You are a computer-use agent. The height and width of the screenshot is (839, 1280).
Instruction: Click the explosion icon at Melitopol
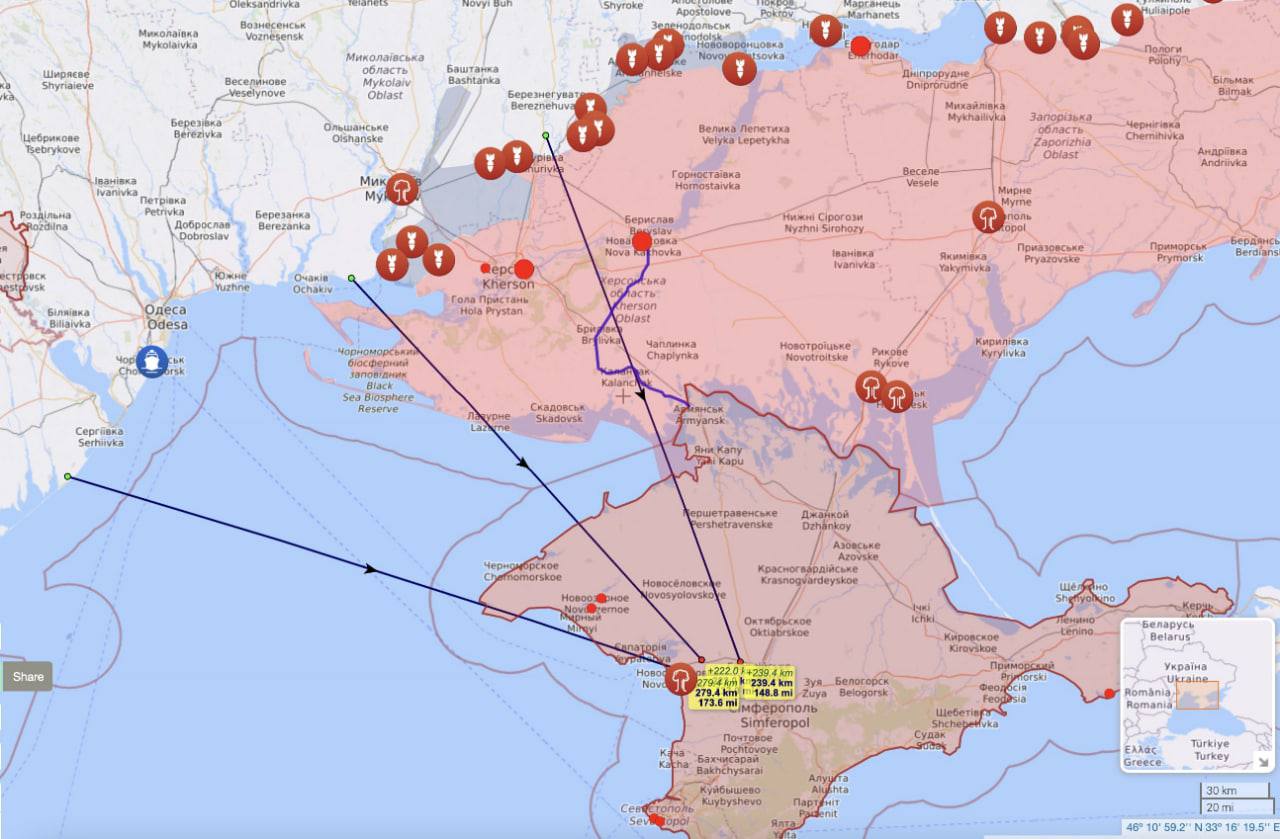point(988,217)
